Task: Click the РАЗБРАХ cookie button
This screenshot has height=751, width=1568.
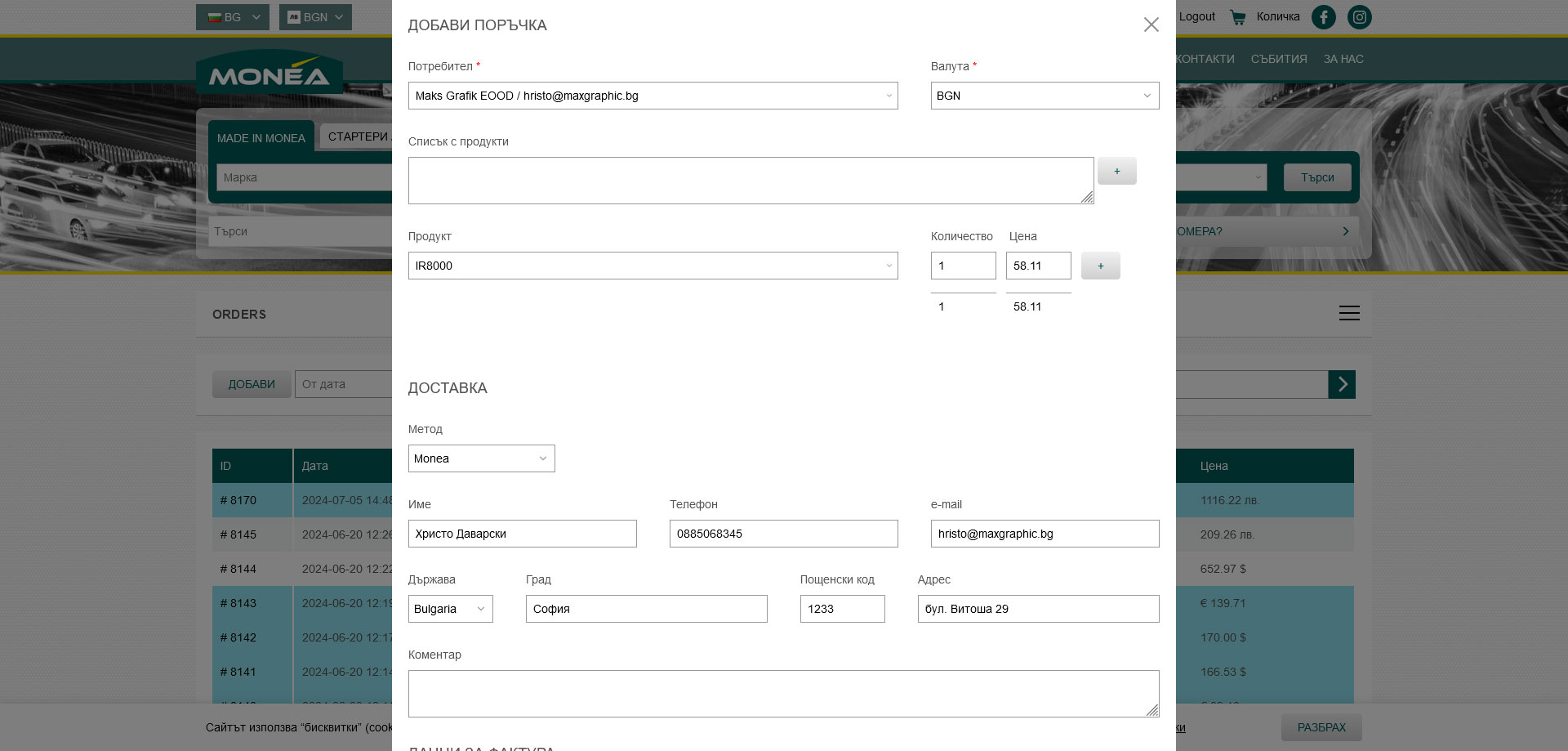Action: tap(1321, 727)
